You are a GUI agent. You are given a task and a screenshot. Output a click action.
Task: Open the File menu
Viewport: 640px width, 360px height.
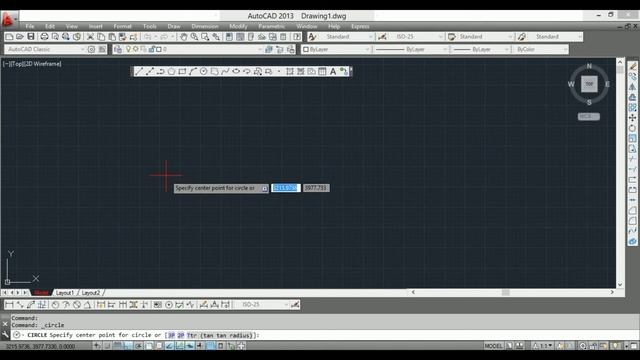(x=30, y=27)
